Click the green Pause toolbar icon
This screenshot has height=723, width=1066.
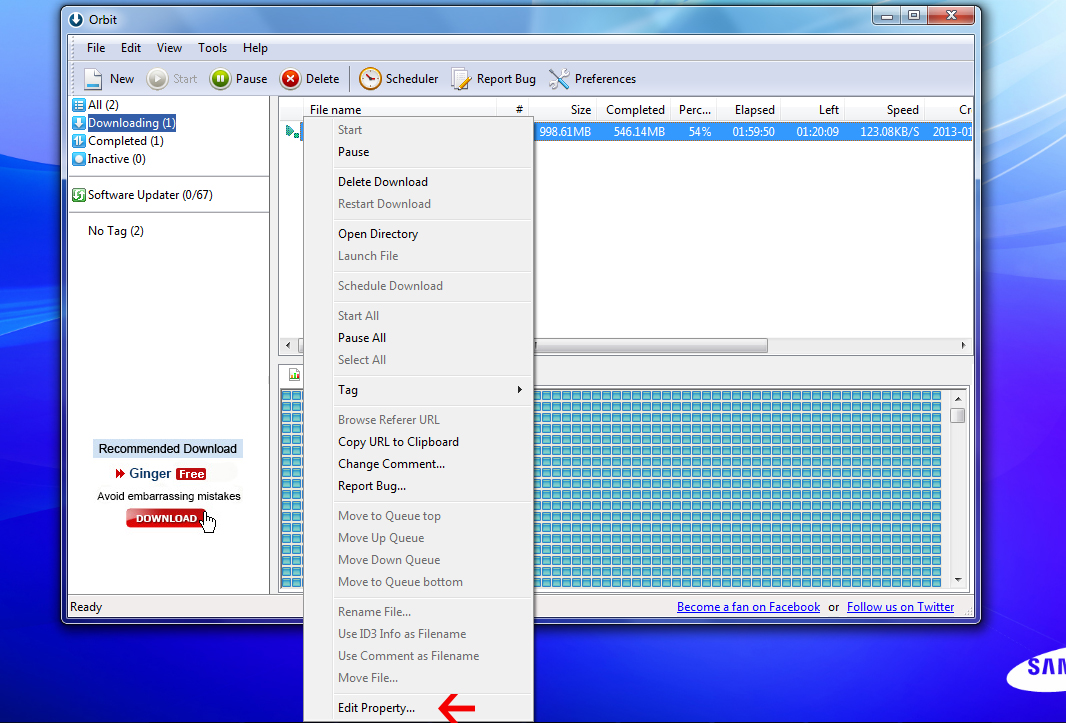click(220, 79)
